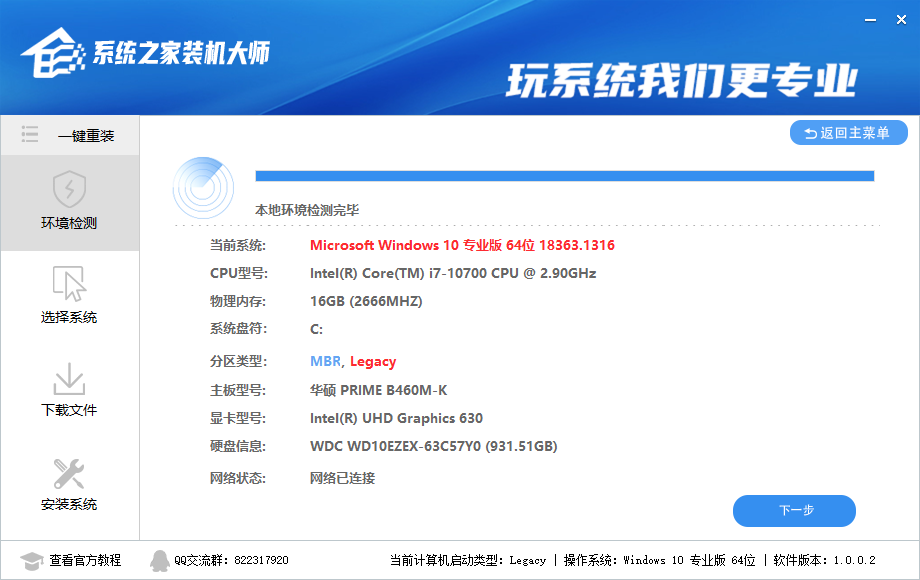
Task: Select the 下载文件 download icon
Action: [x=69, y=378]
